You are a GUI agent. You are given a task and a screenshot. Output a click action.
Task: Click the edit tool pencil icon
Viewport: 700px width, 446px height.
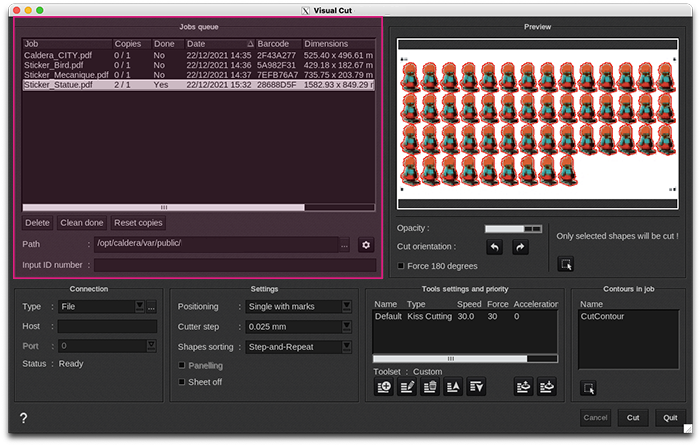click(406, 388)
